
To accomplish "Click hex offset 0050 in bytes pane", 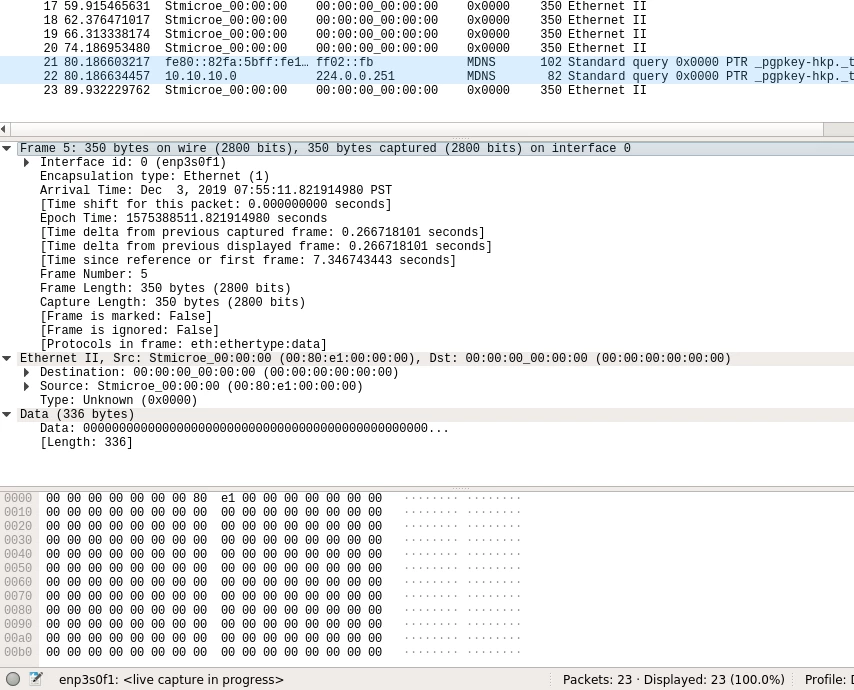I will [x=18, y=568].
